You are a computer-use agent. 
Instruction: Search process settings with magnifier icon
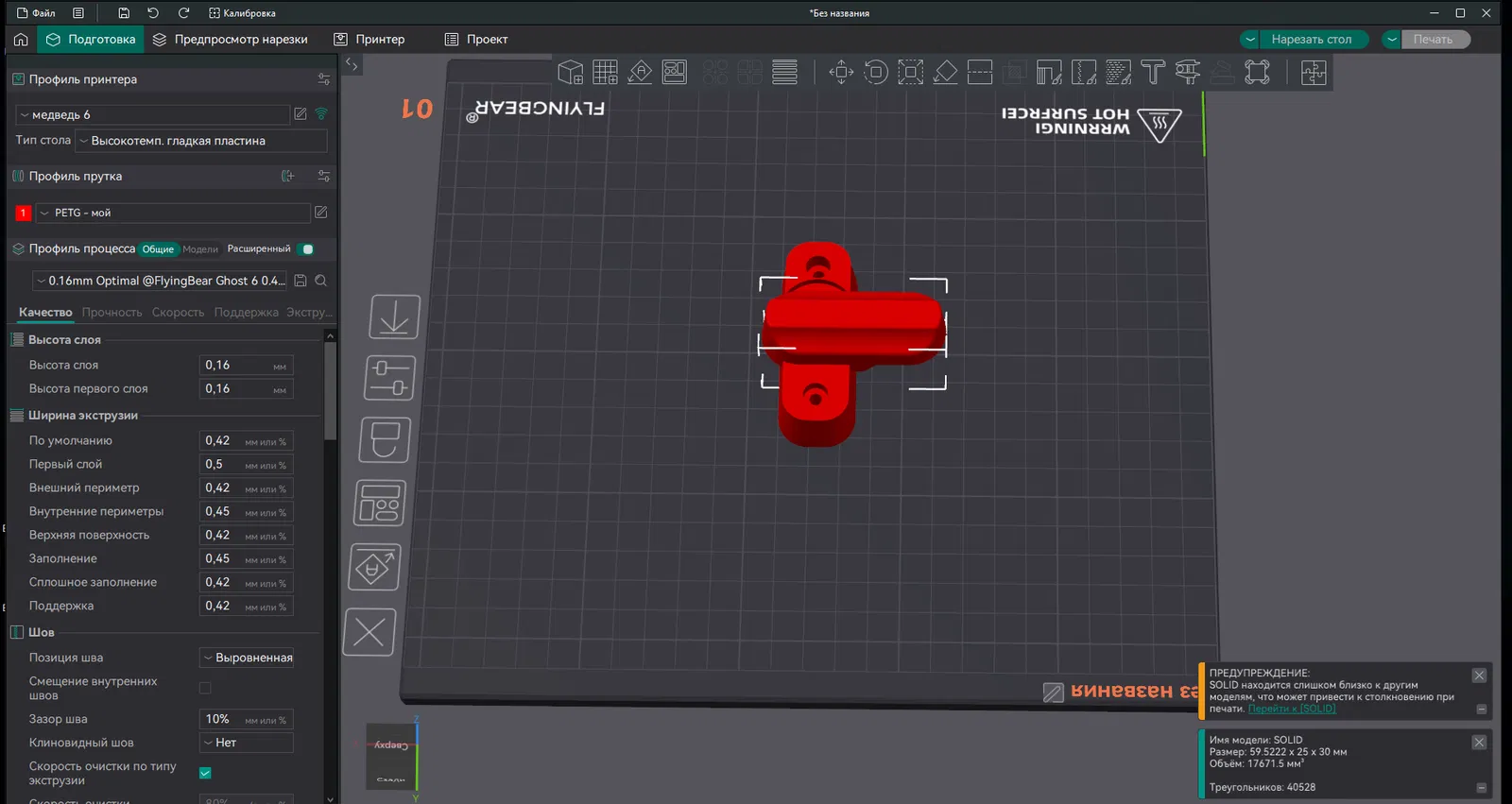pyautogui.click(x=321, y=281)
